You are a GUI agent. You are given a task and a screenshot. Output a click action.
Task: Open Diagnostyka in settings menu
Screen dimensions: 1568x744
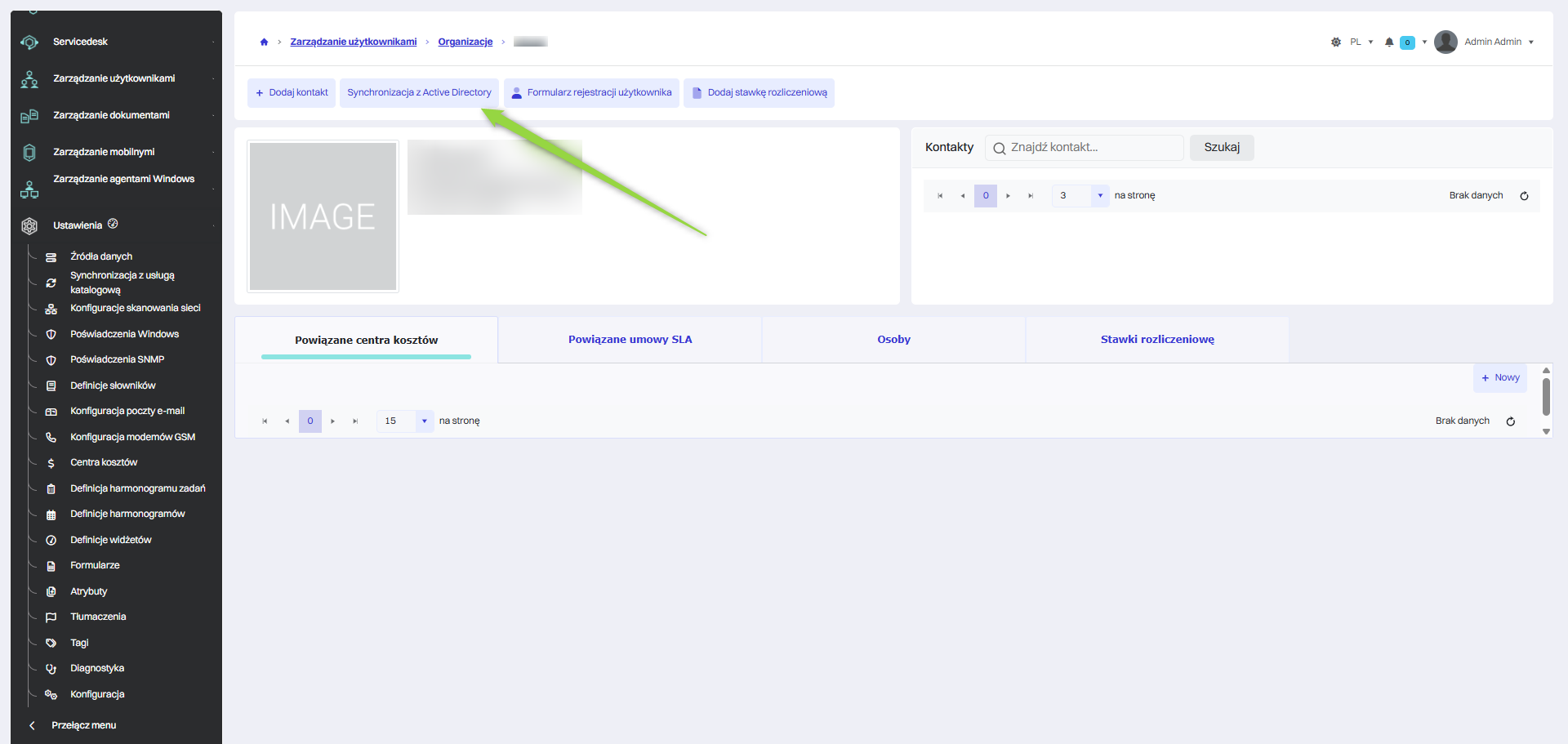[97, 668]
